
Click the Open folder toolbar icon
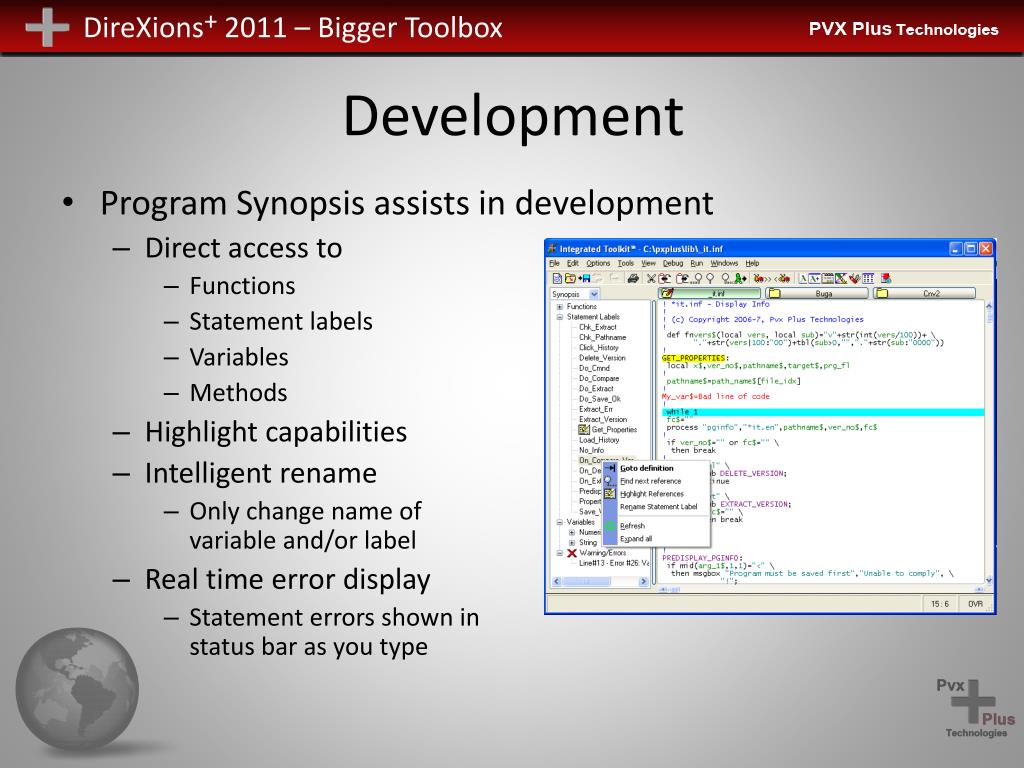click(570, 279)
